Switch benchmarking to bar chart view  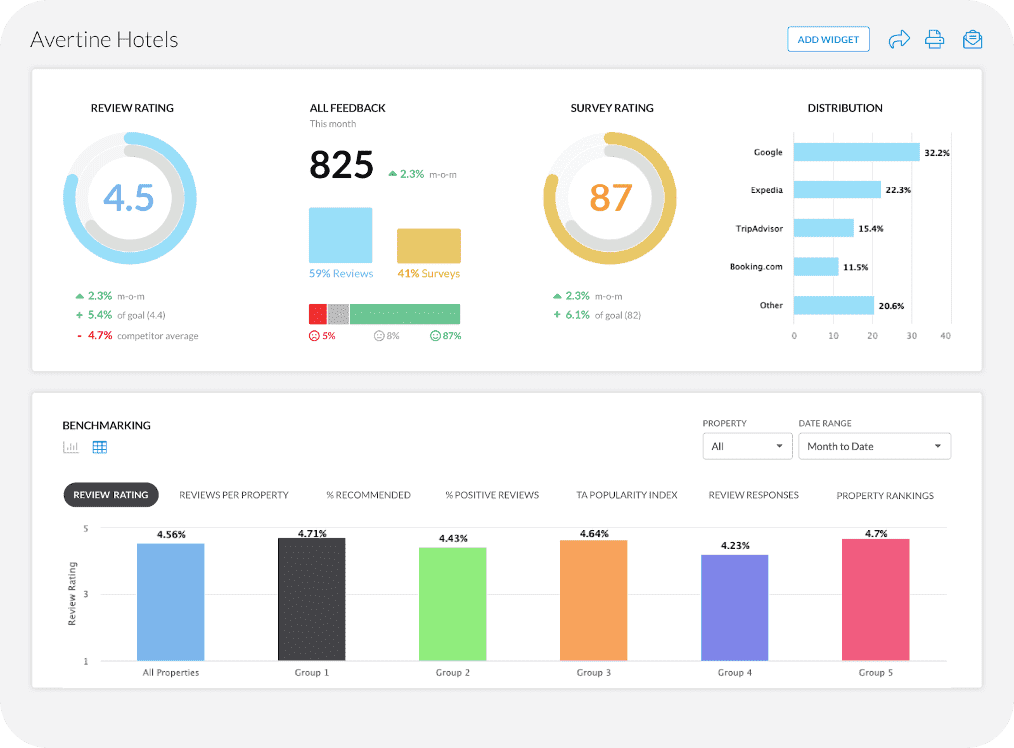point(71,447)
